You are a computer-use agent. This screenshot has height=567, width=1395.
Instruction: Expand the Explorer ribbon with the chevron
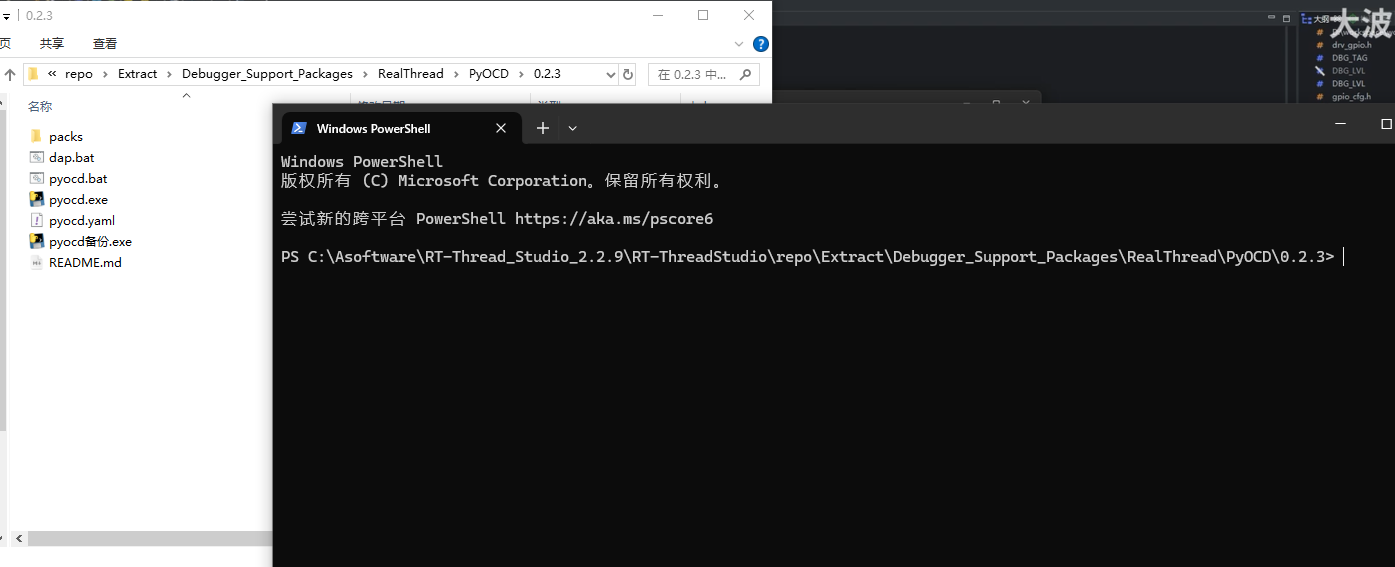point(739,44)
